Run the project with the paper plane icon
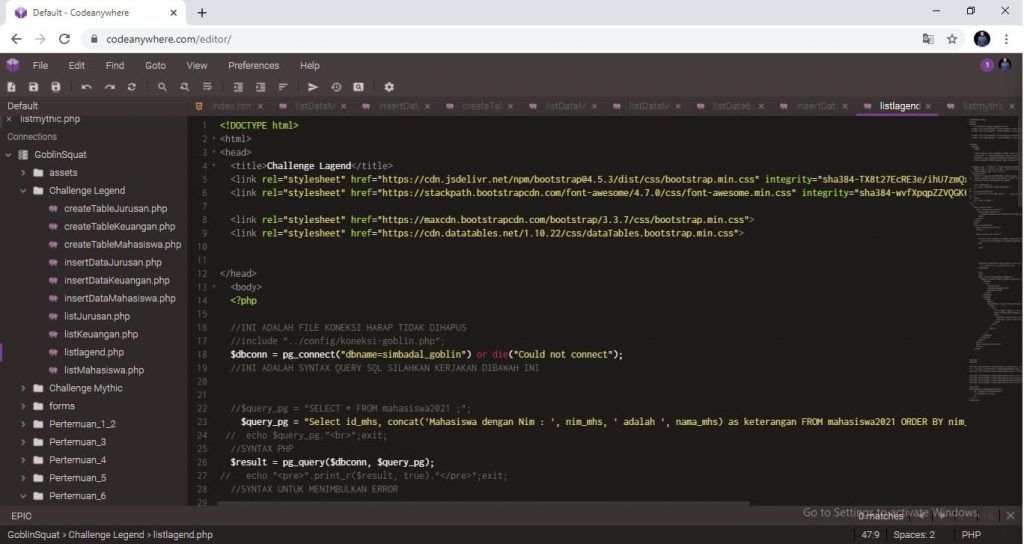This screenshot has height=544, width=1024. pos(313,87)
